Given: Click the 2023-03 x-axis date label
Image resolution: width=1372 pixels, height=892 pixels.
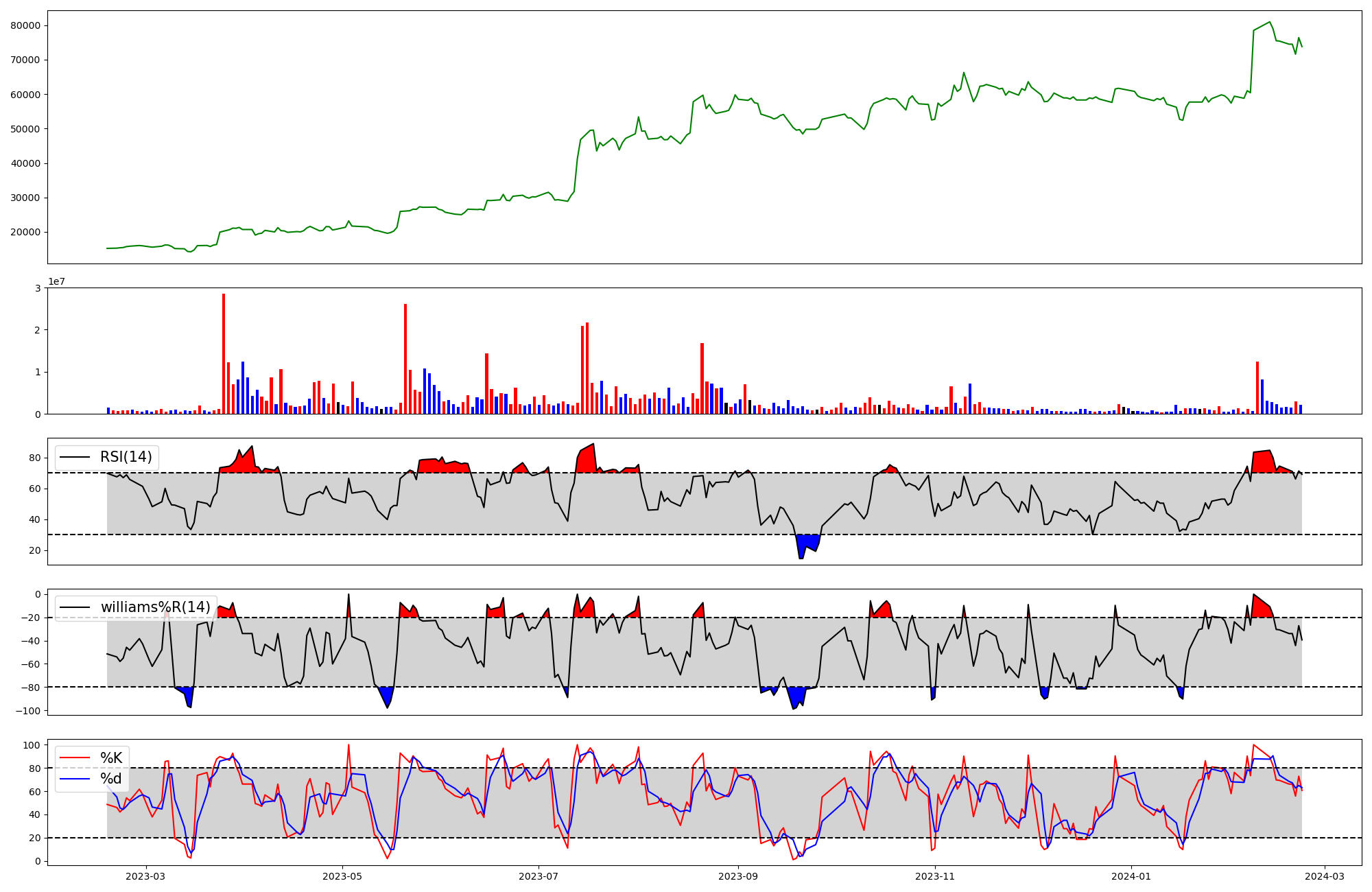Looking at the screenshot, I should click(x=145, y=876).
